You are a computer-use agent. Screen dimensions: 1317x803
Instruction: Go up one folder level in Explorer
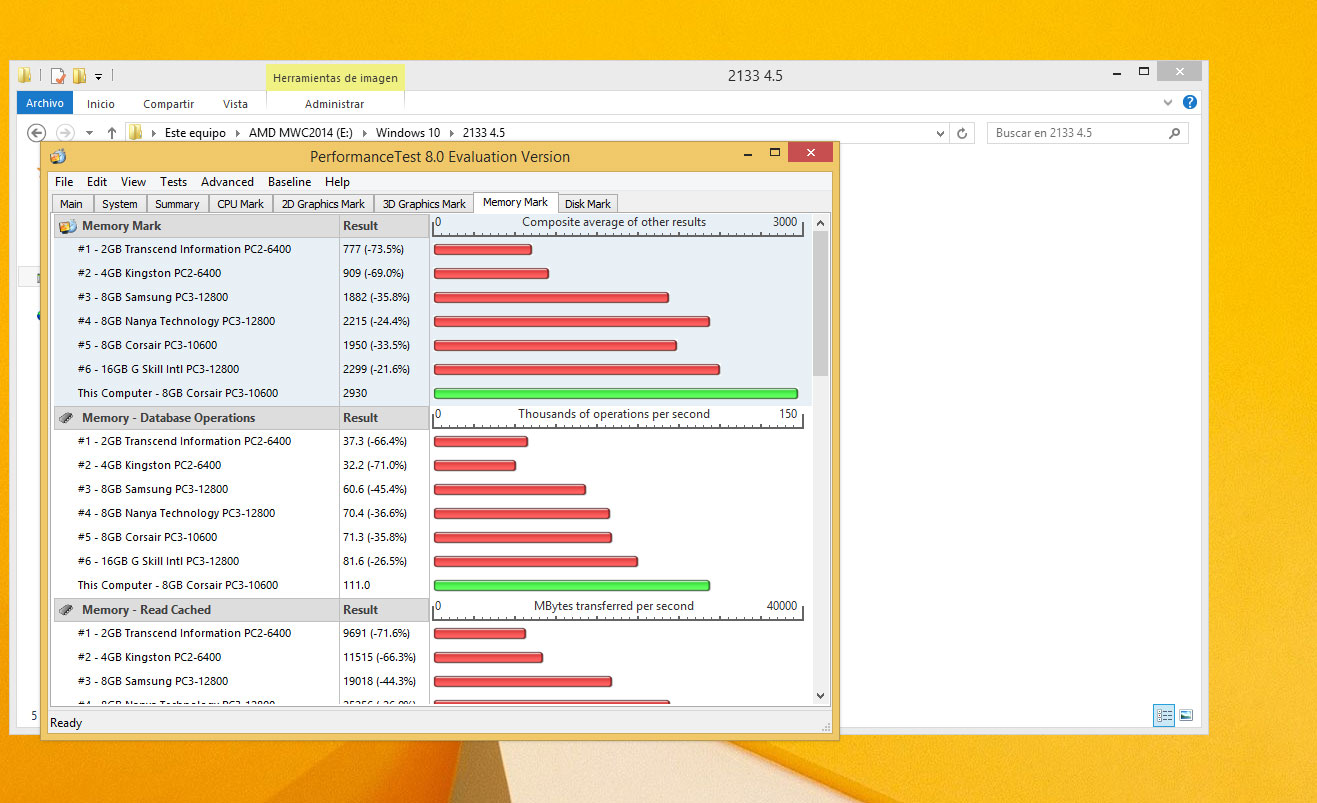[112, 133]
